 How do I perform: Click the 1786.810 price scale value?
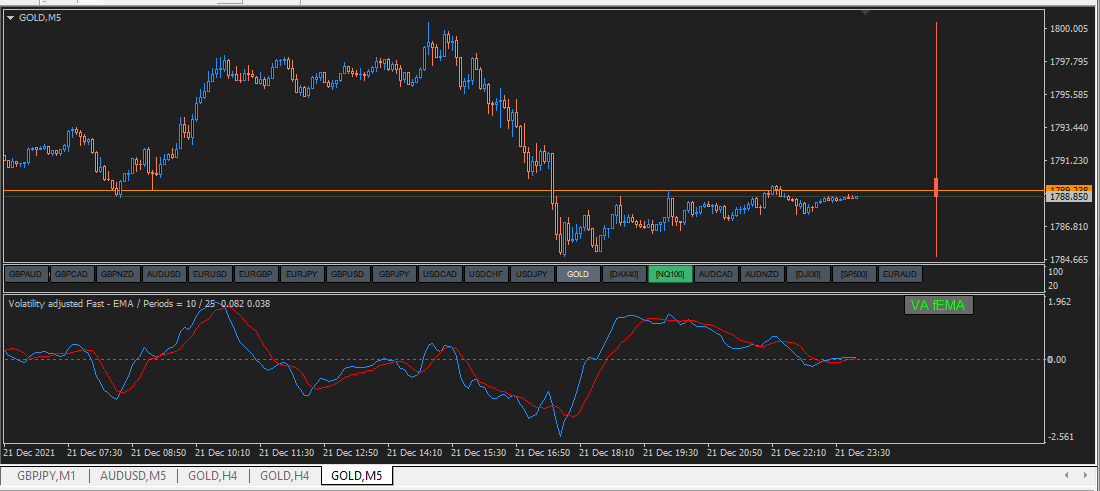click(1068, 227)
